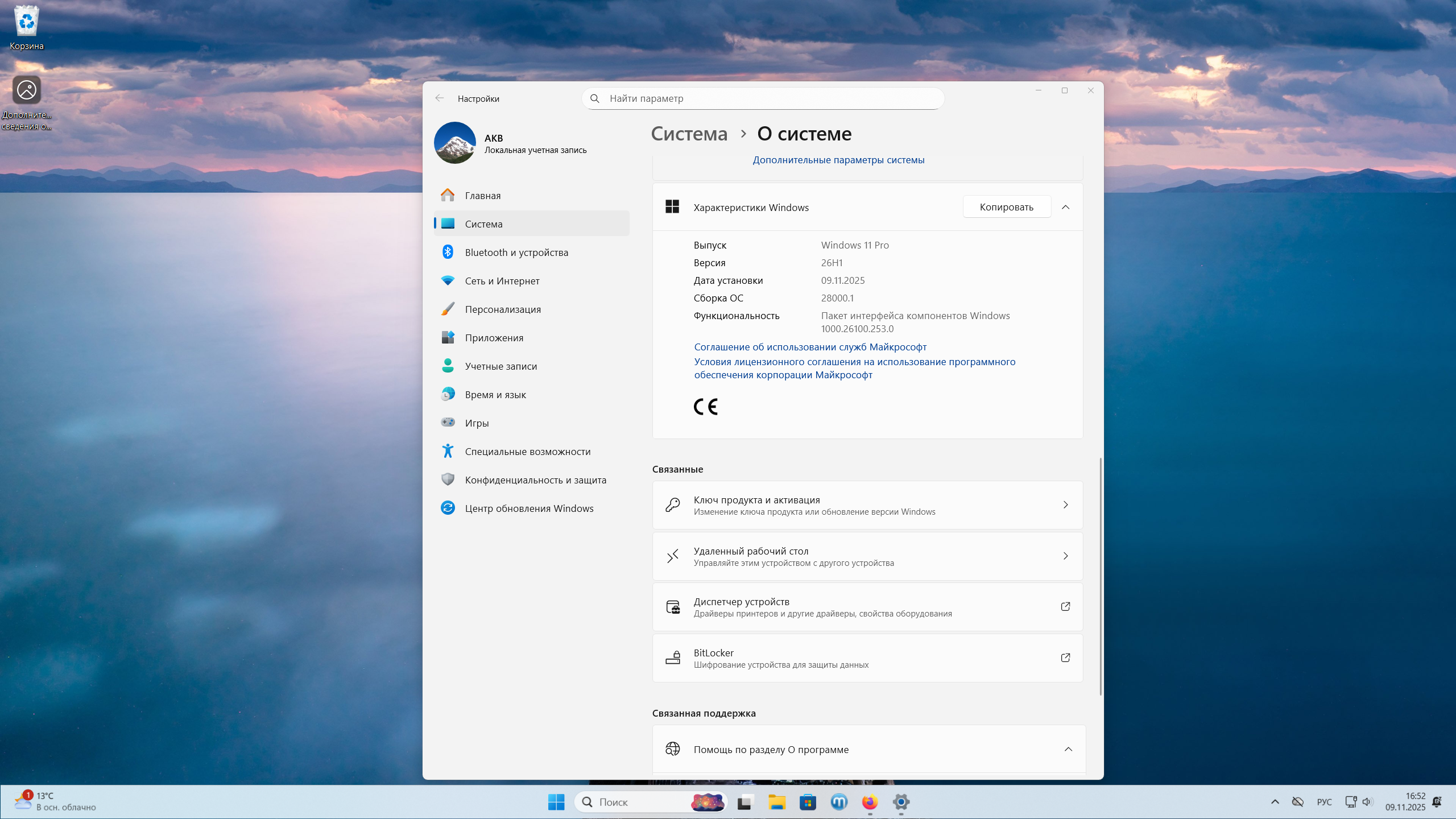1456x819 pixels.
Task: Open Firefox from the taskbar
Action: [870, 802]
